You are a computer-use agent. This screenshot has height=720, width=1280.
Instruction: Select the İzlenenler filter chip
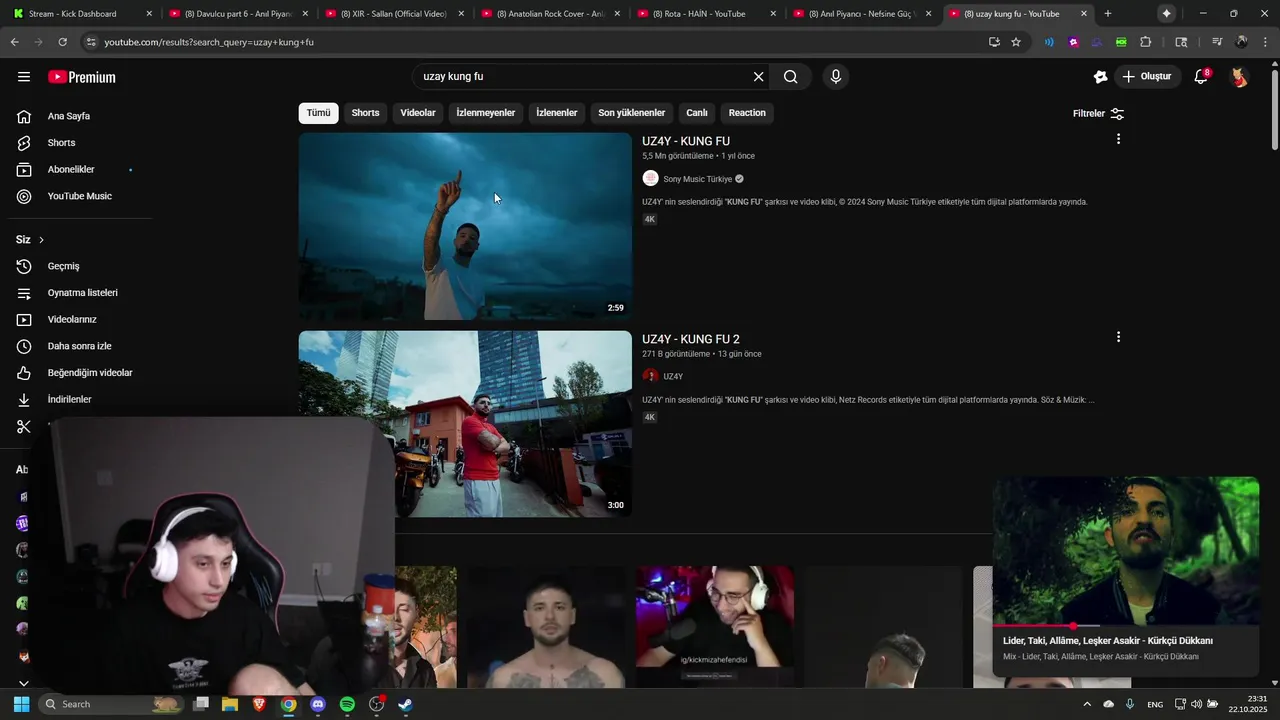click(x=557, y=113)
